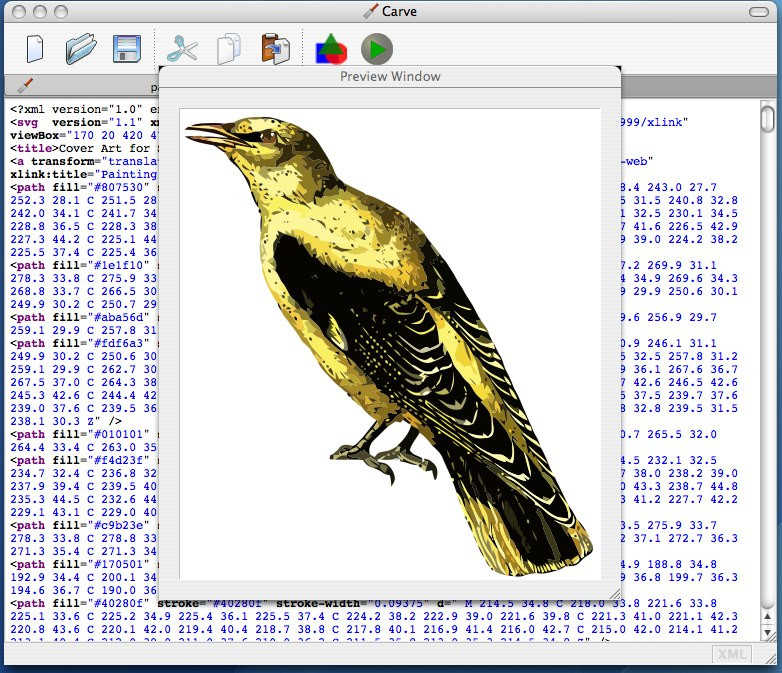
Task: Click the scrollbar up arrow
Action: [768, 617]
